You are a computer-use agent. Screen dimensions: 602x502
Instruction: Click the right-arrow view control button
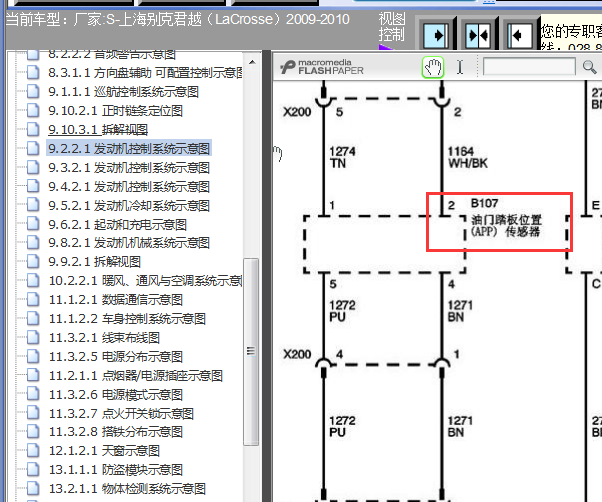pos(436,35)
